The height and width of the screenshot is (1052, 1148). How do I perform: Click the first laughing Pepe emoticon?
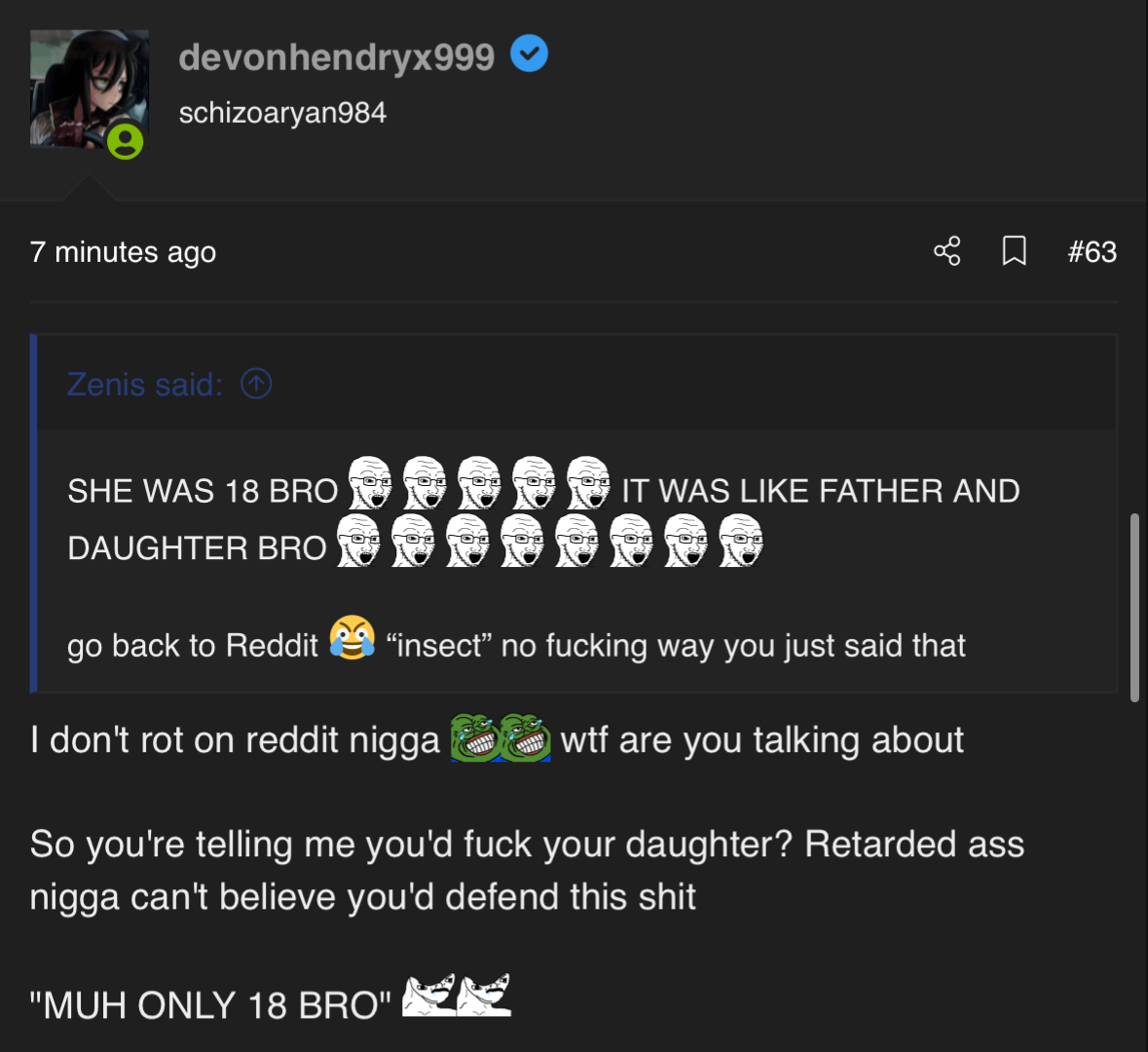[x=475, y=737]
